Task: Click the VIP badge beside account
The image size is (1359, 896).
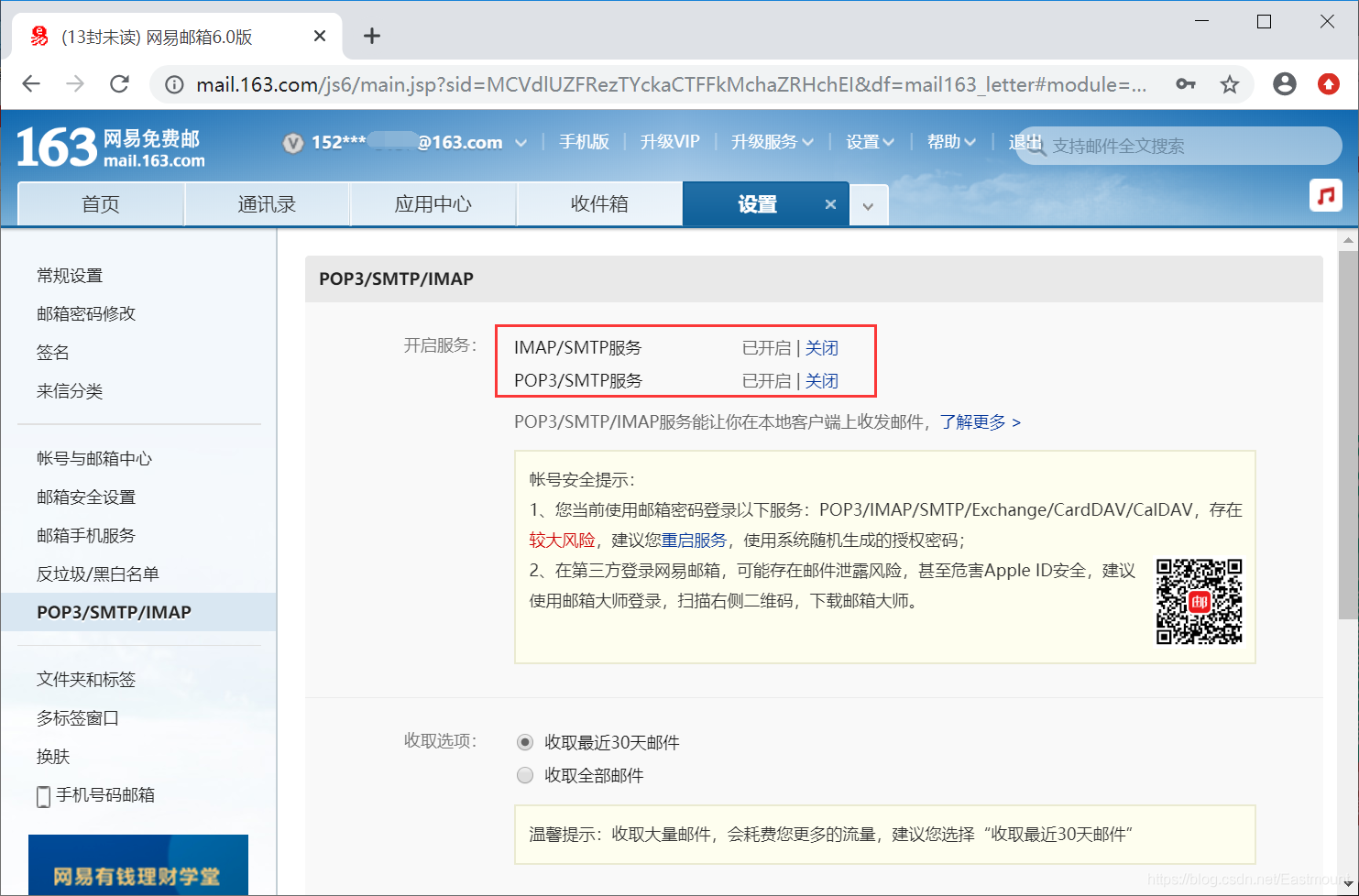Action: 293,143
